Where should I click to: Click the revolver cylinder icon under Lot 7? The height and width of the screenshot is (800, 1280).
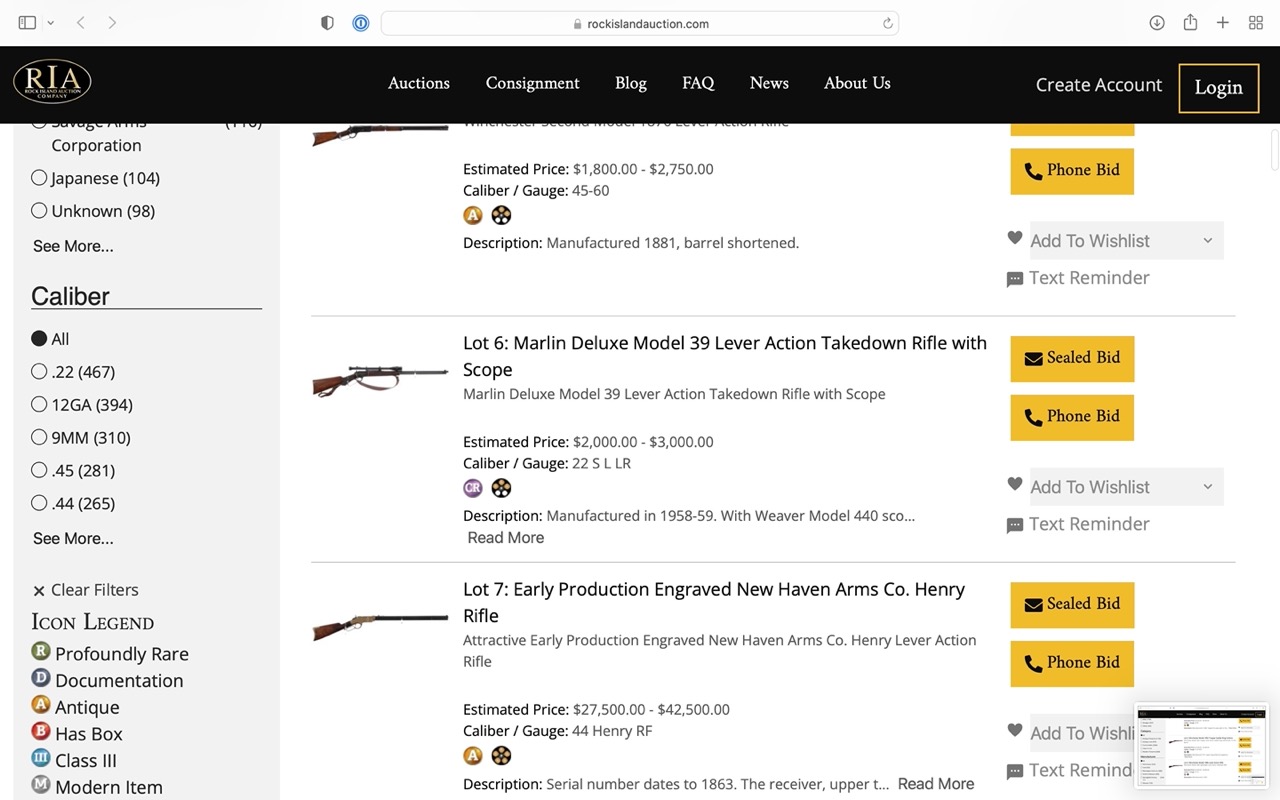pos(501,755)
